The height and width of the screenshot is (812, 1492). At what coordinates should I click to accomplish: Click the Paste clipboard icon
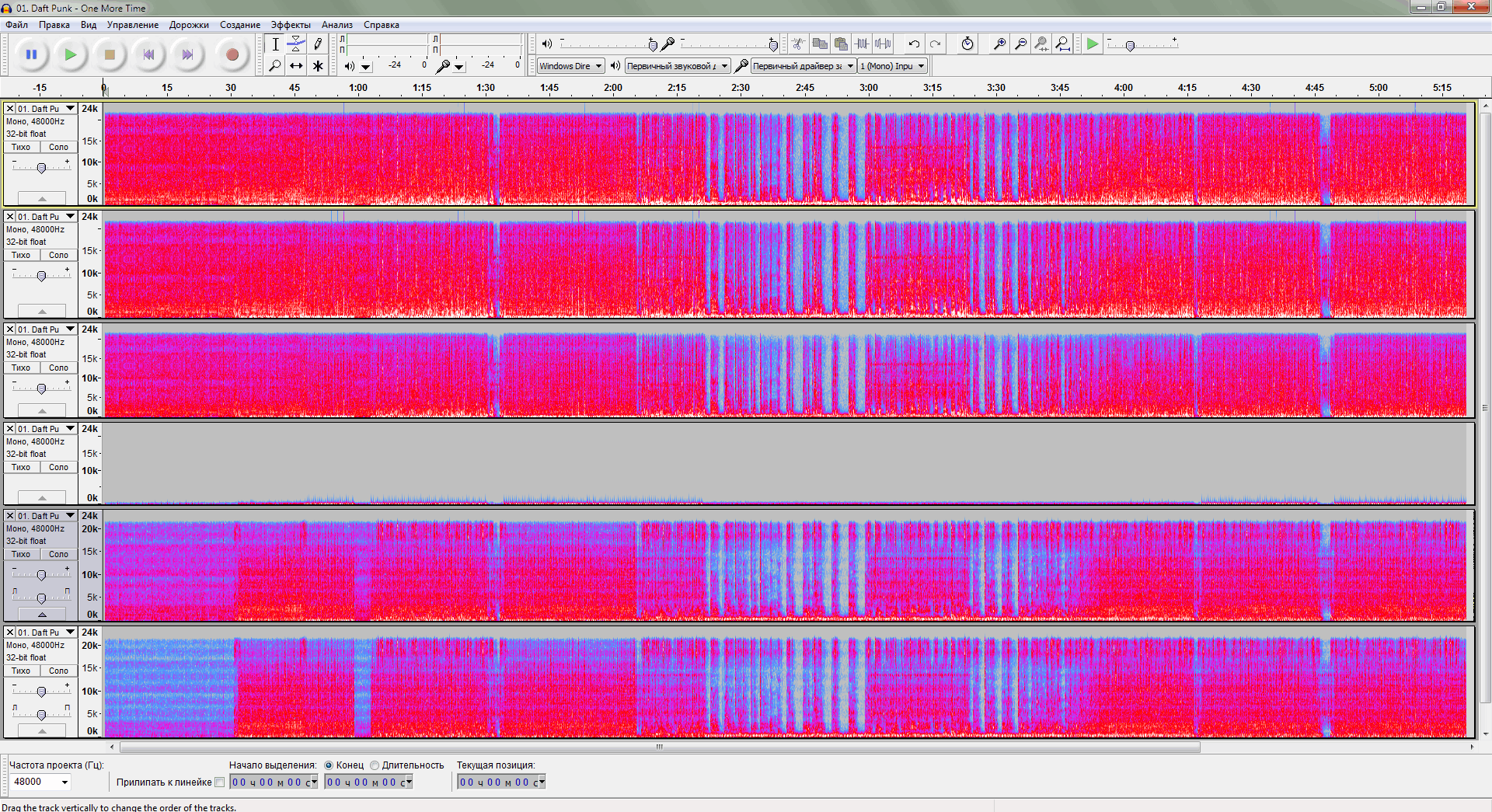(x=841, y=44)
